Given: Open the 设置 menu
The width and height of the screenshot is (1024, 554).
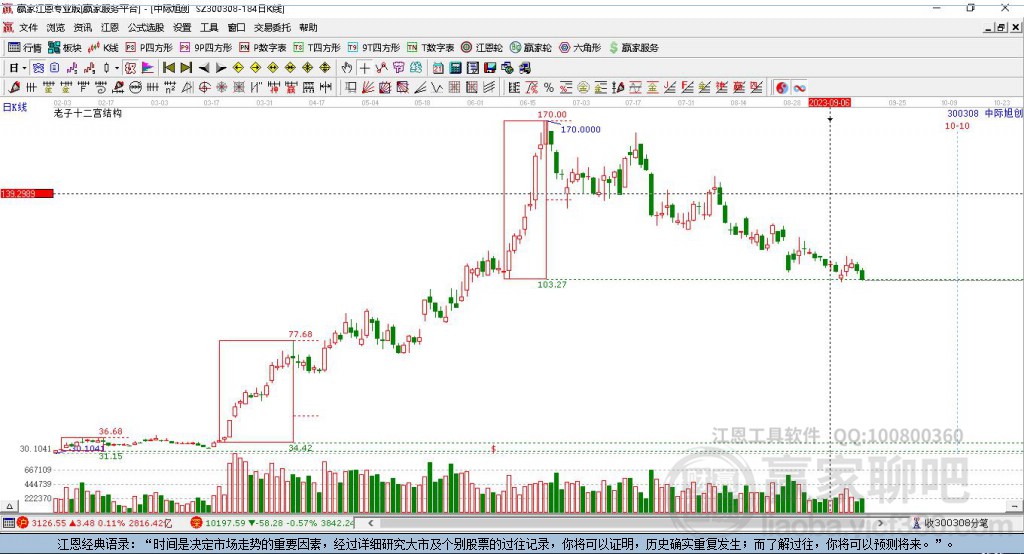Looking at the screenshot, I should tap(182, 27).
